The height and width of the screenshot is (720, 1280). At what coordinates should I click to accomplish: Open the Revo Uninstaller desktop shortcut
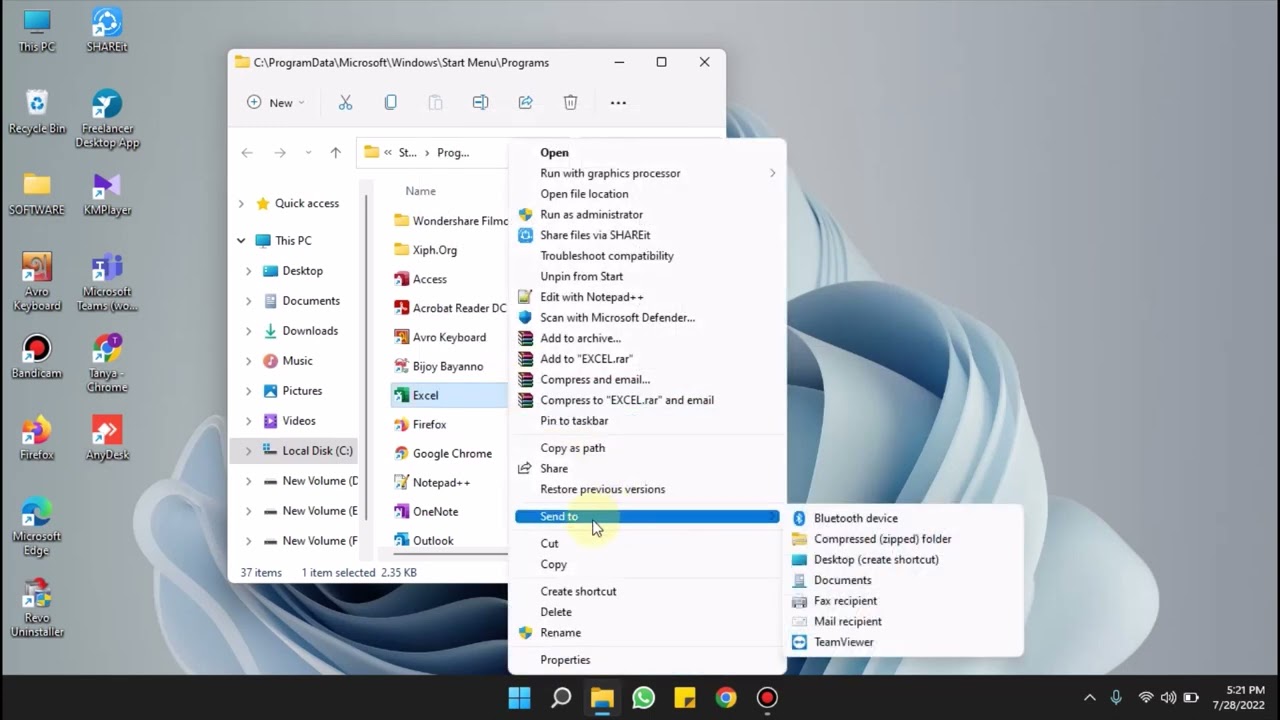[x=37, y=608]
